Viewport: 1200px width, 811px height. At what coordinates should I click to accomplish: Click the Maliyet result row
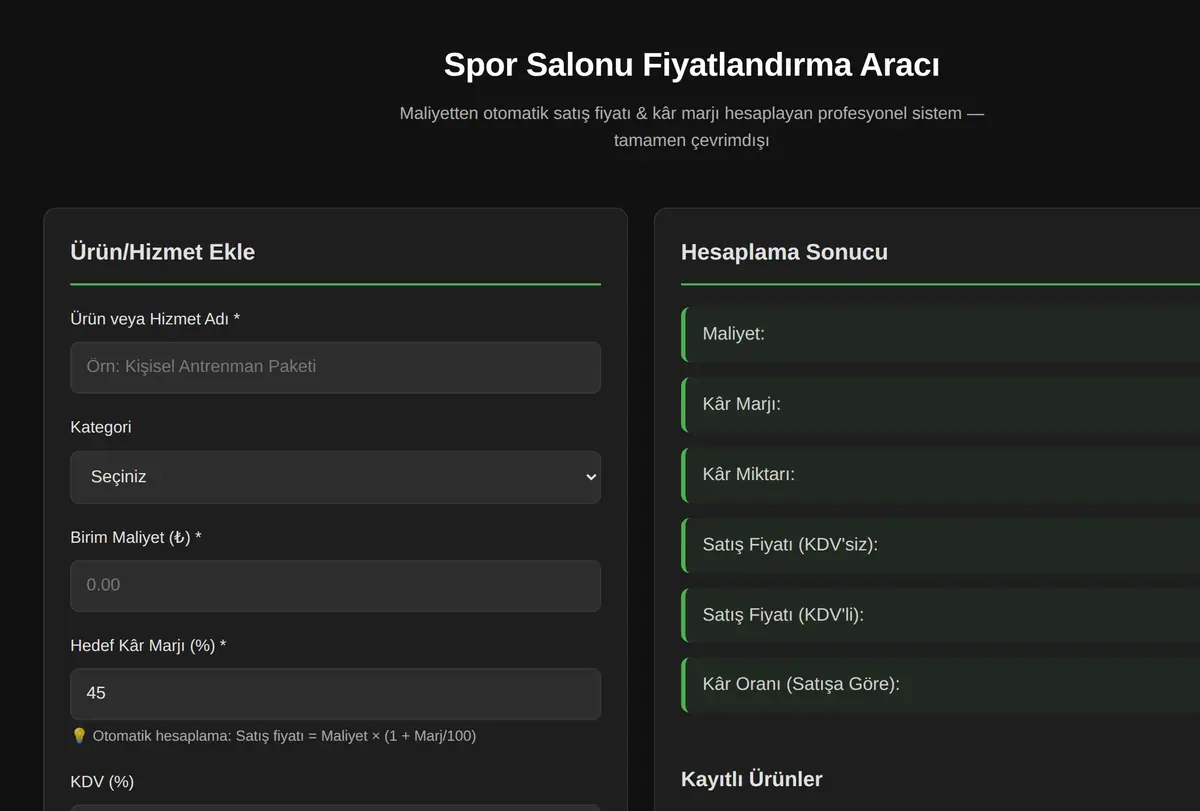click(x=940, y=334)
